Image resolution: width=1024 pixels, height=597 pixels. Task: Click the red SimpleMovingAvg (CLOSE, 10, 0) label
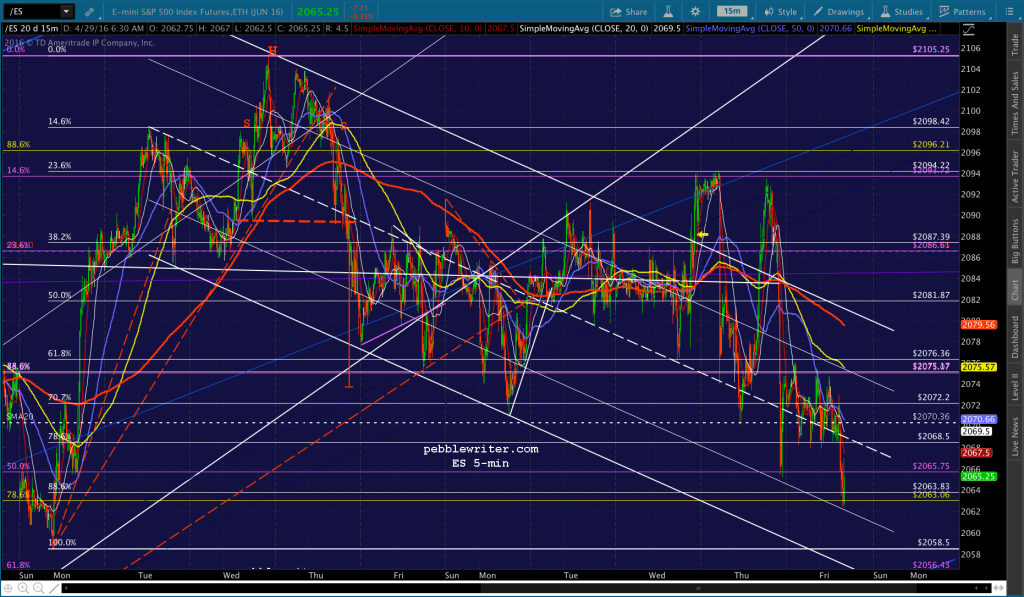coord(418,29)
